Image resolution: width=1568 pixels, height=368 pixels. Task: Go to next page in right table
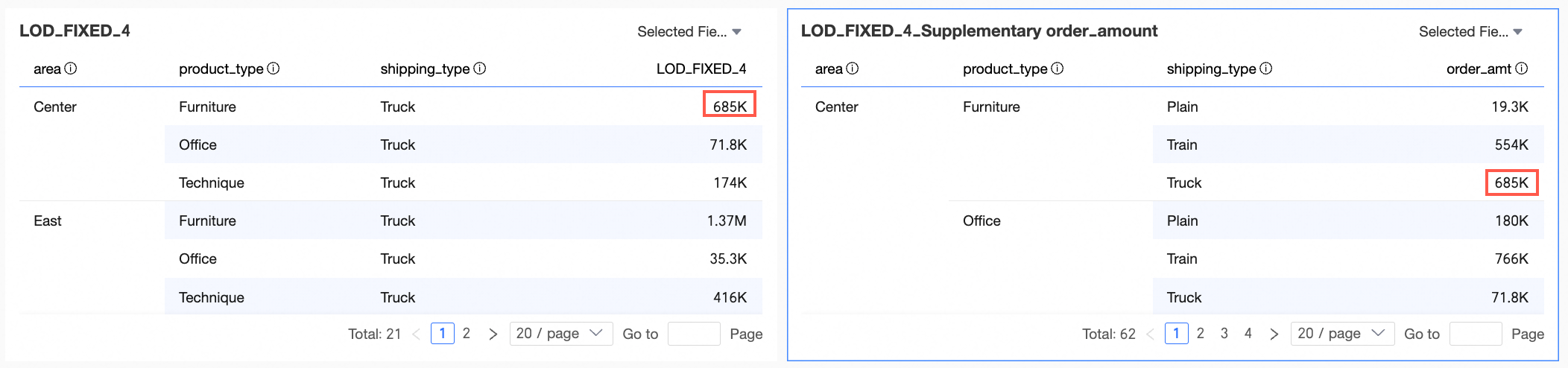[x=1274, y=334]
